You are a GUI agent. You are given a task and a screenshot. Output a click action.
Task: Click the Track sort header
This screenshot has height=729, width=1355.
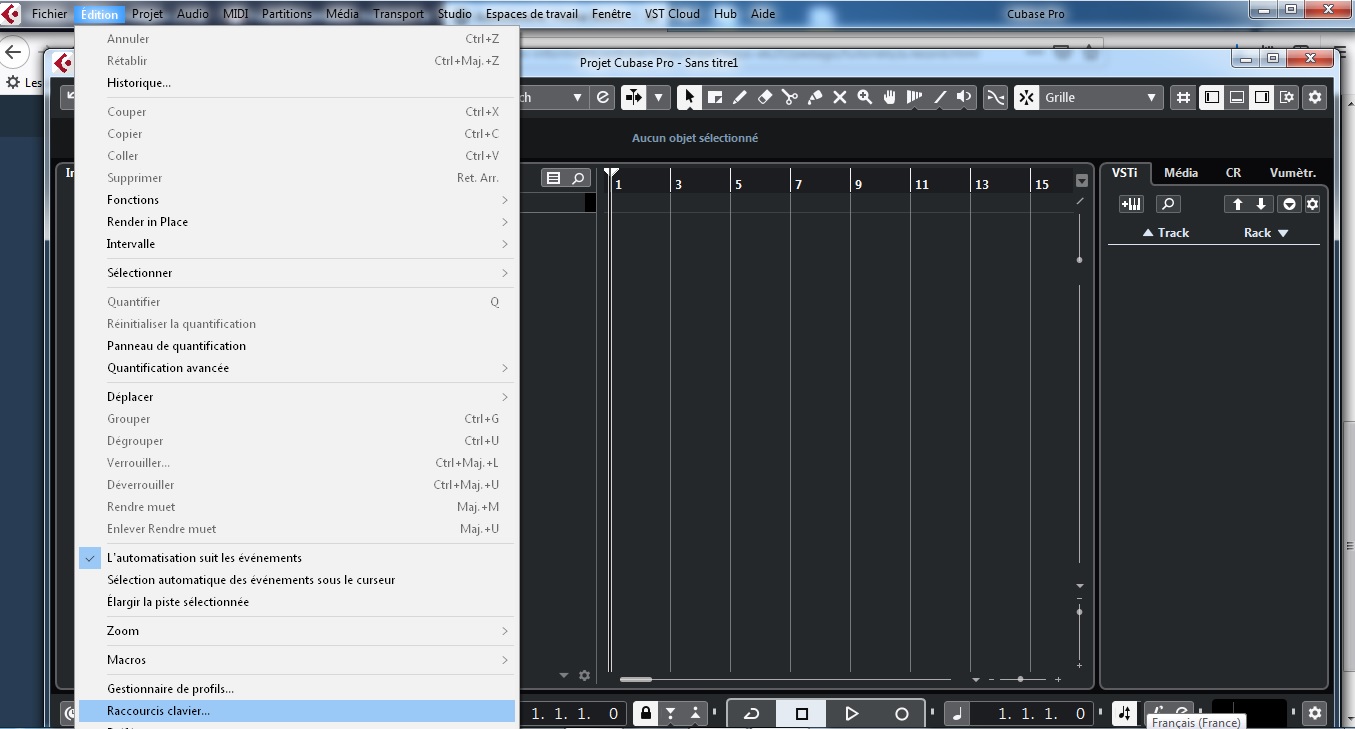1166,233
